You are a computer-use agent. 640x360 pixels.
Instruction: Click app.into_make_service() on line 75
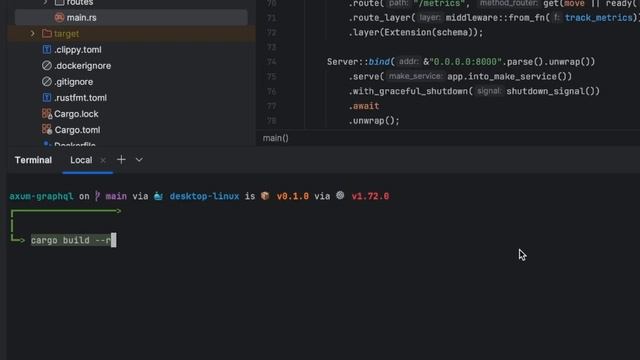[509, 76]
